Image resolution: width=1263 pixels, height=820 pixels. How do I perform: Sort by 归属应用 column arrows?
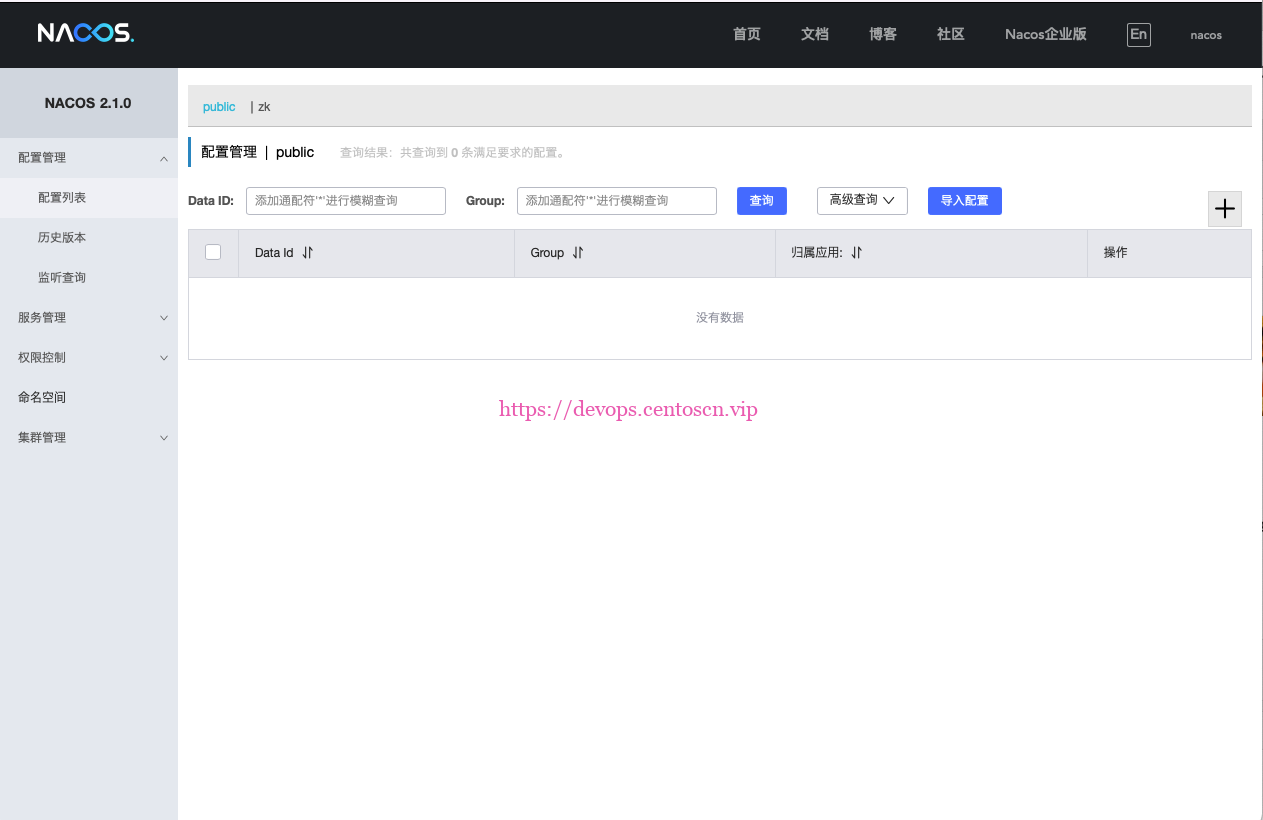[857, 253]
